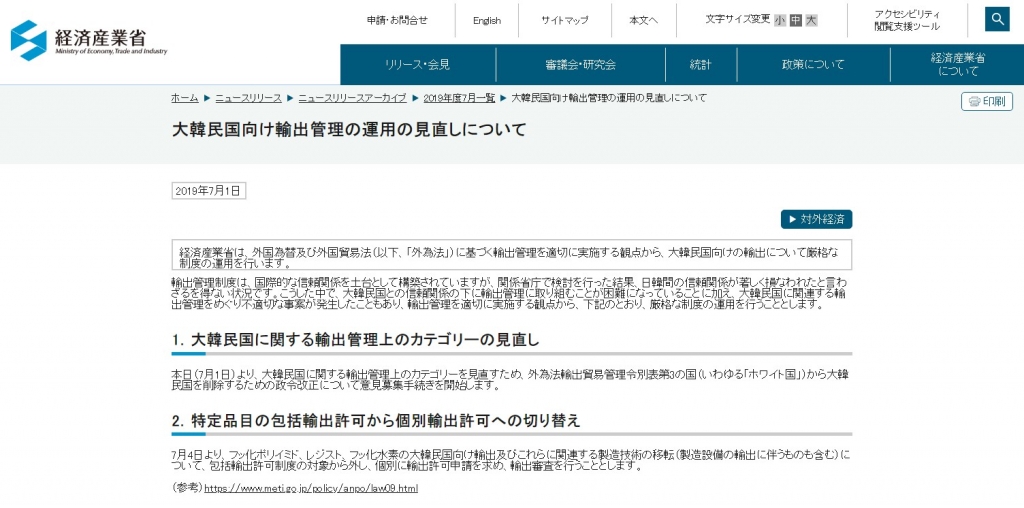
Task: Open the 申請・お問合せ link
Action: (x=396, y=20)
